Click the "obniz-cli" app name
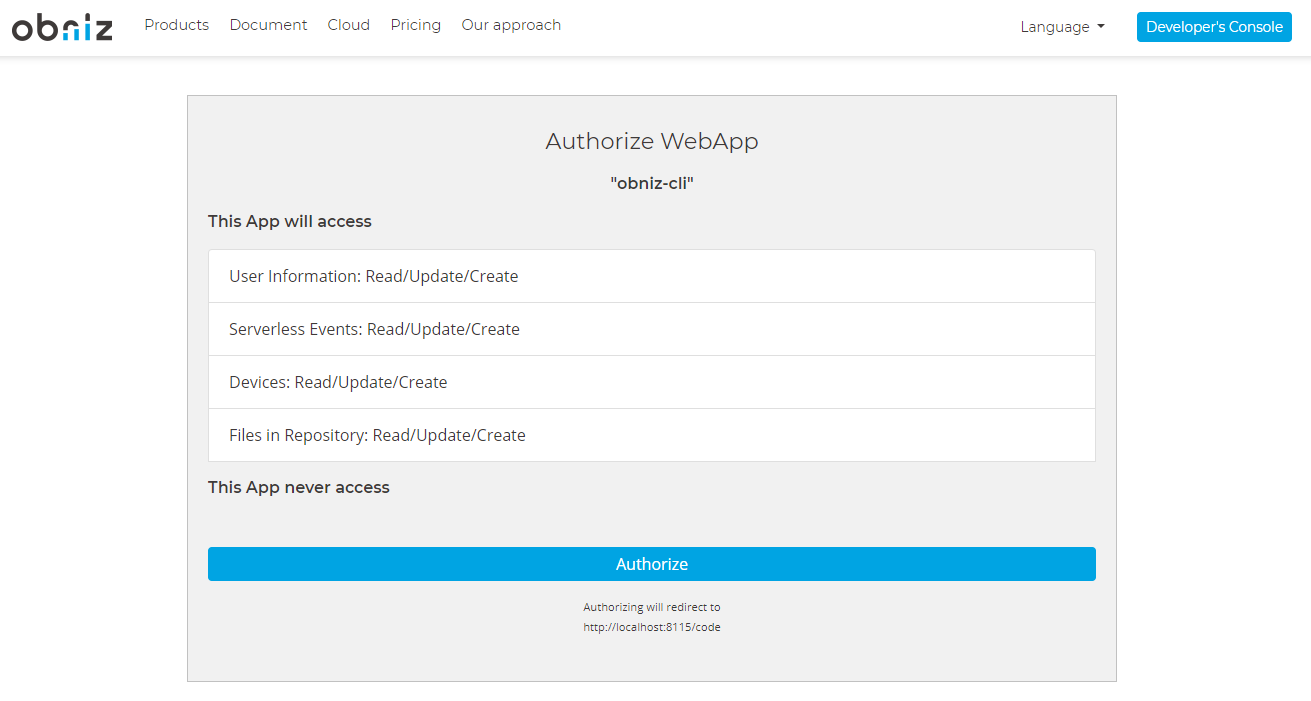Screen dimensions: 1311x701 652,183
